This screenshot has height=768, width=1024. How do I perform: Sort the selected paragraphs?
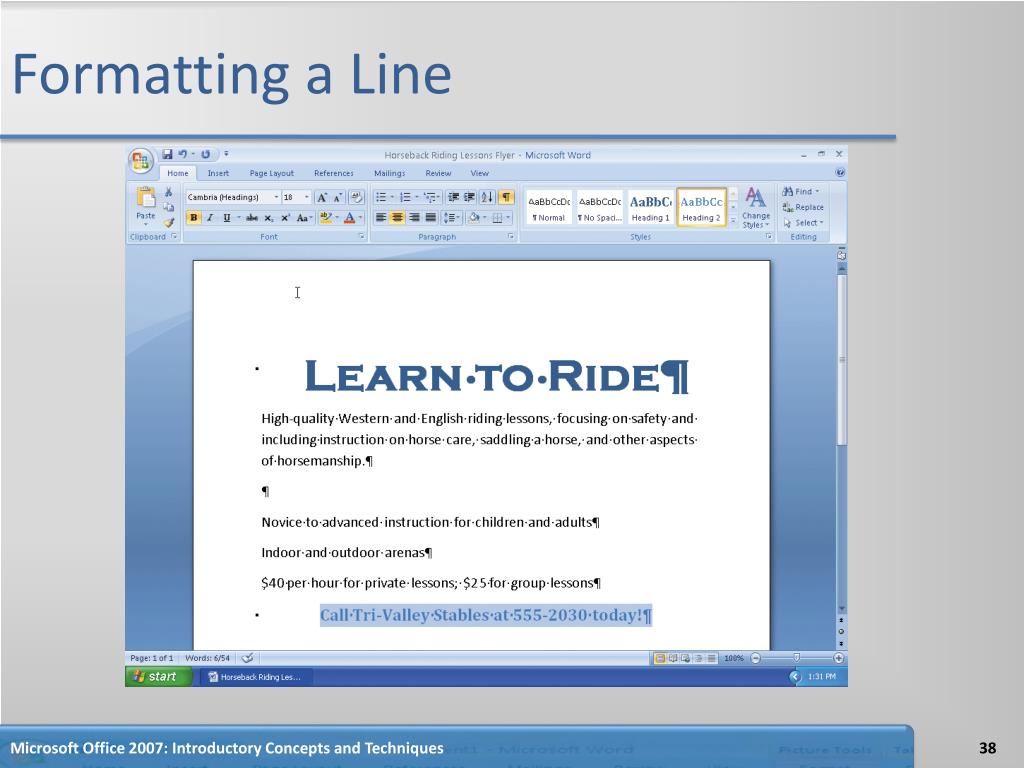[x=487, y=197]
